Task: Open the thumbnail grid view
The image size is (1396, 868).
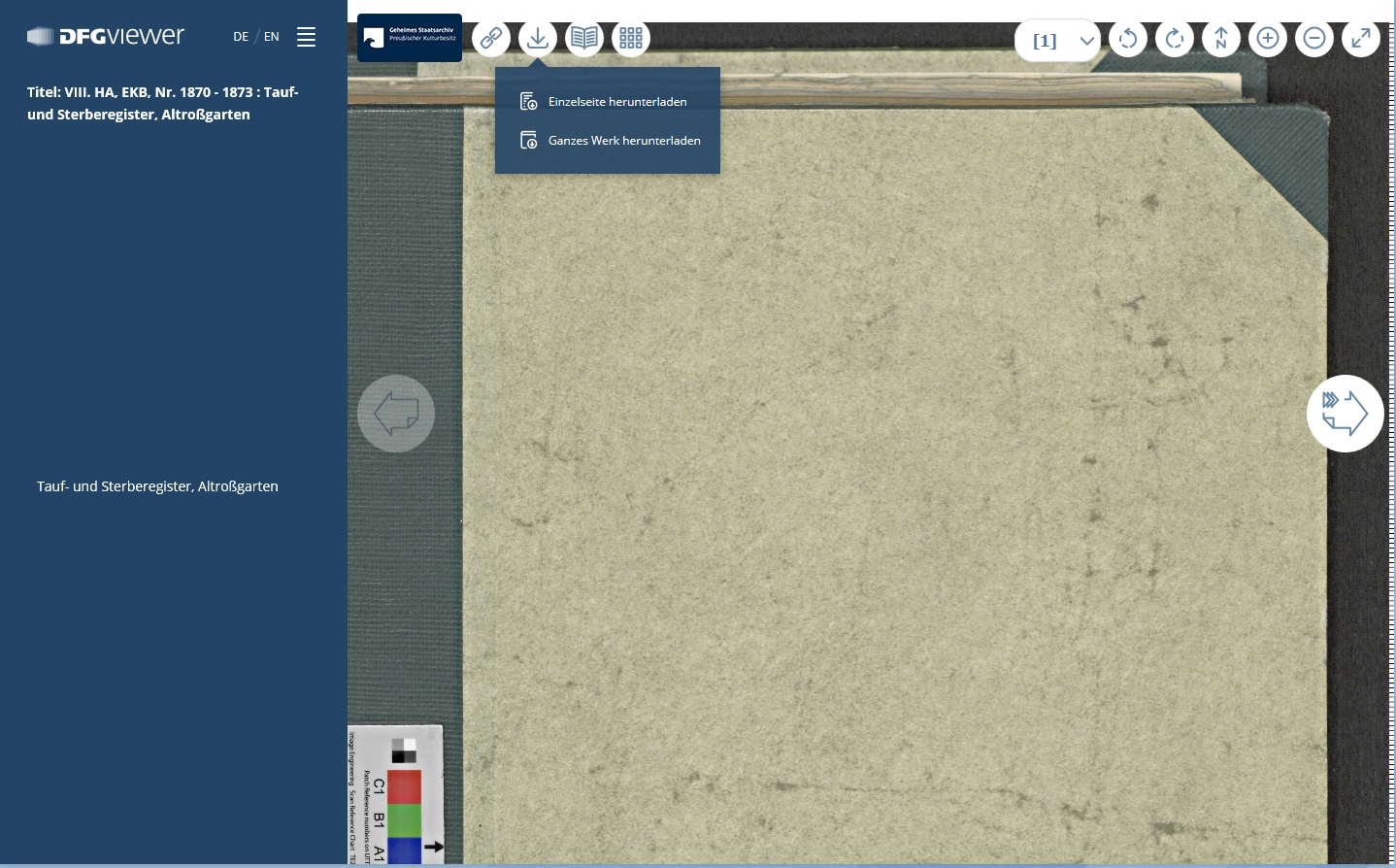Action: tap(631, 38)
